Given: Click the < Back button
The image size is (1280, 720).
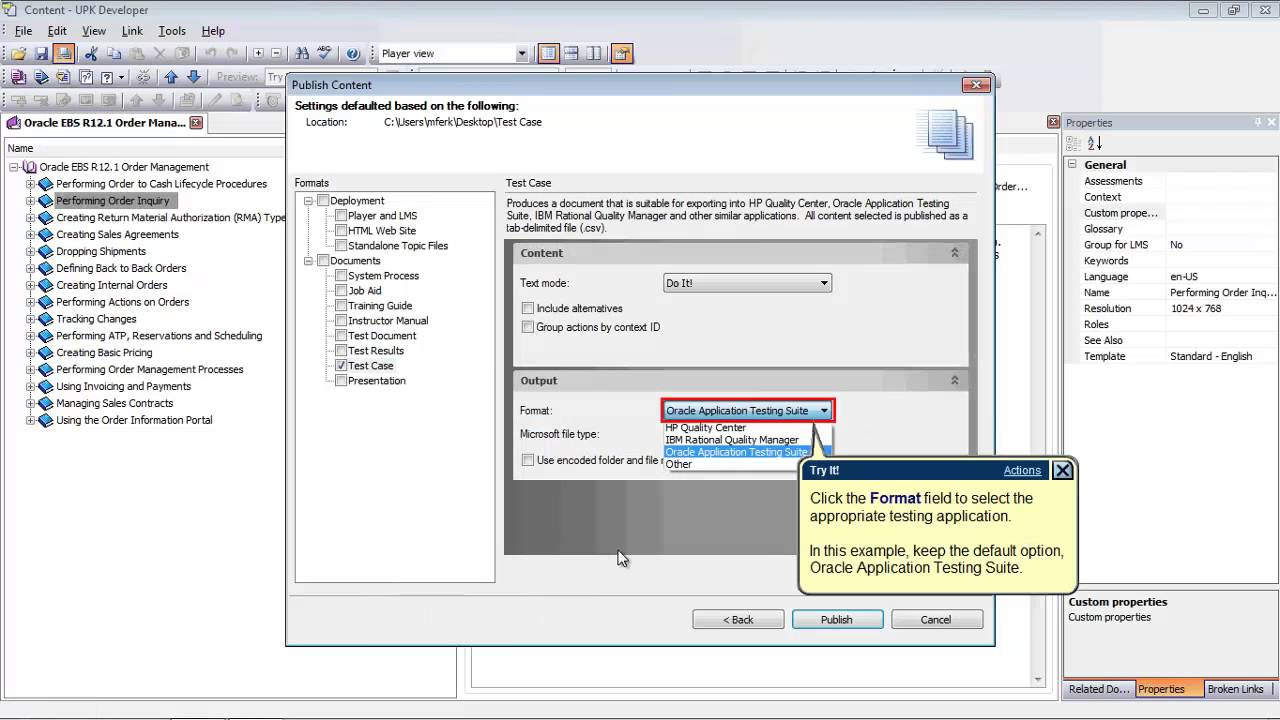Looking at the screenshot, I should click(738, 620).
